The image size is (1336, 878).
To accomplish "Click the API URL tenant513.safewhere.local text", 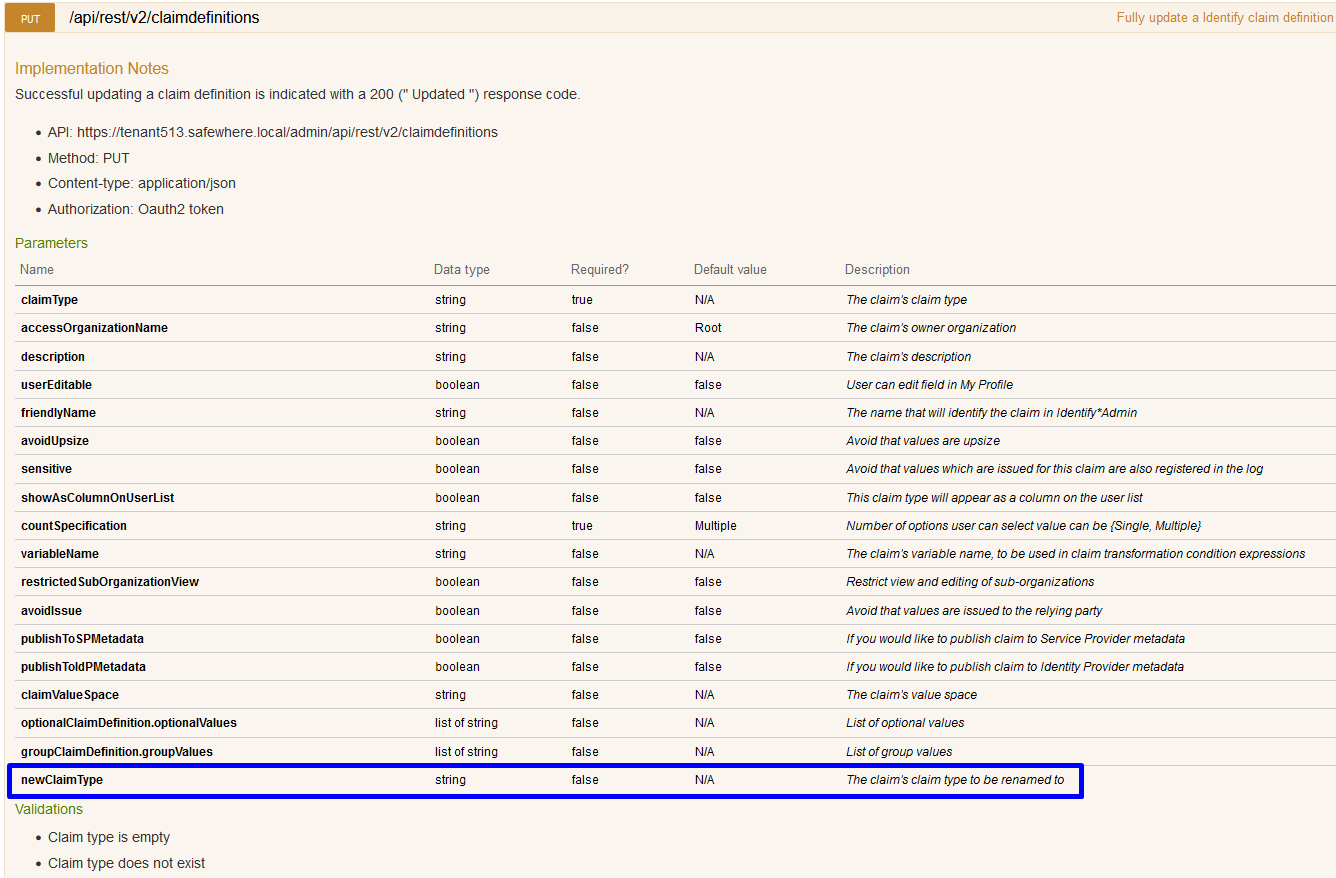I will point(287,132).
